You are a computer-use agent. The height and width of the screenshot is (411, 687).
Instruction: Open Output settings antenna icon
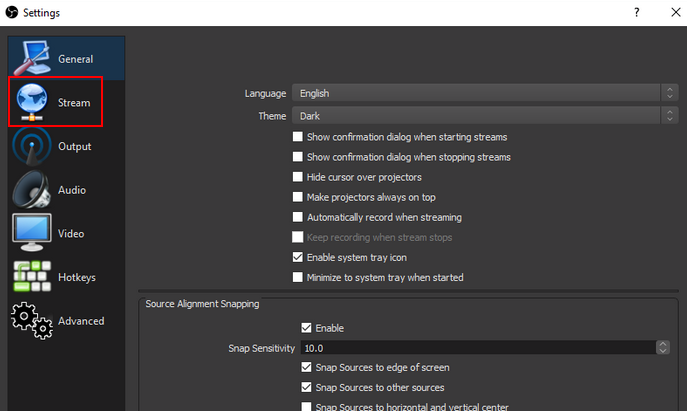coord(31,146)
